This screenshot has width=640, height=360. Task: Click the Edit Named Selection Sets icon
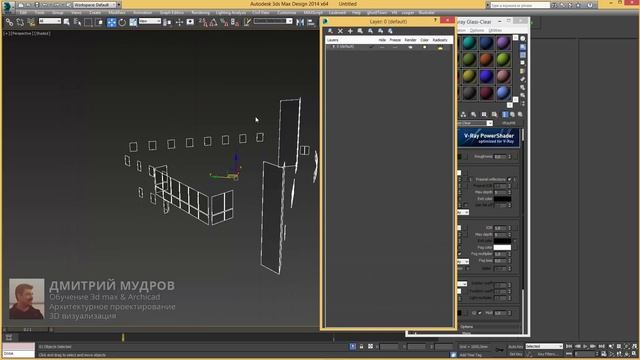(x=247, y=22)
